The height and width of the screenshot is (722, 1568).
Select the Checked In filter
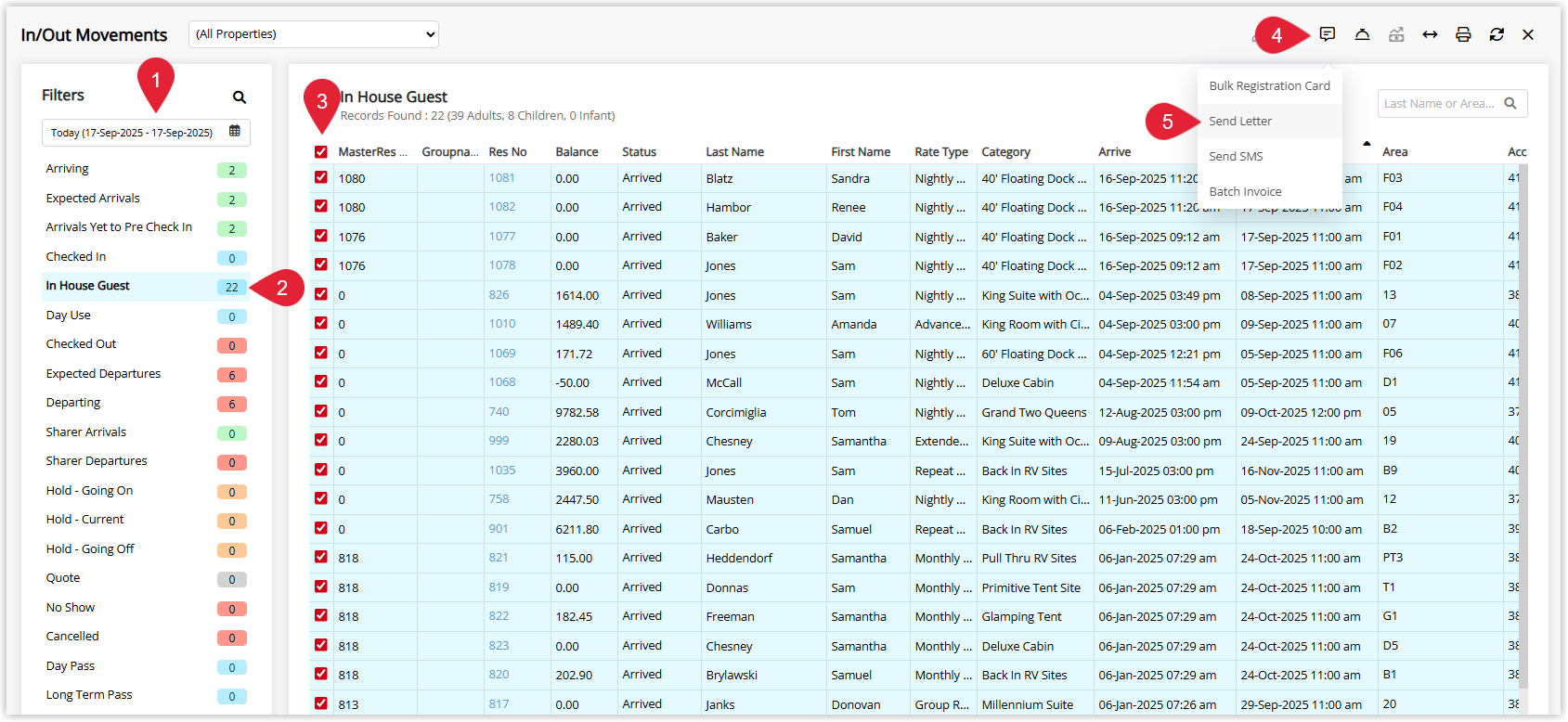[x=146, y=257]
